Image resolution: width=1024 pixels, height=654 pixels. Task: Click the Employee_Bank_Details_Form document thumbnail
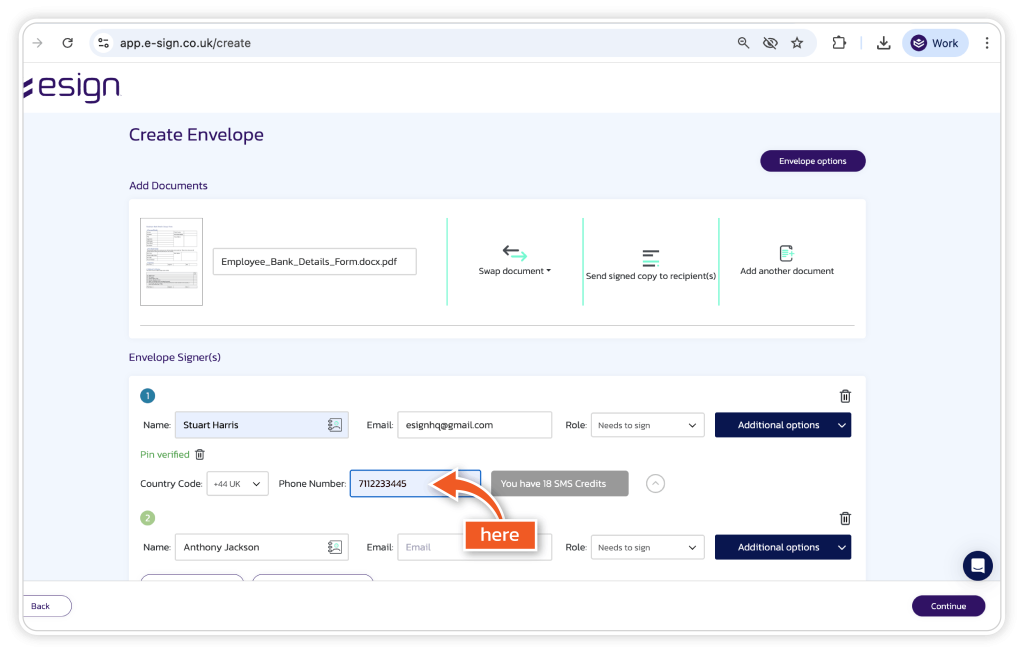171,262
